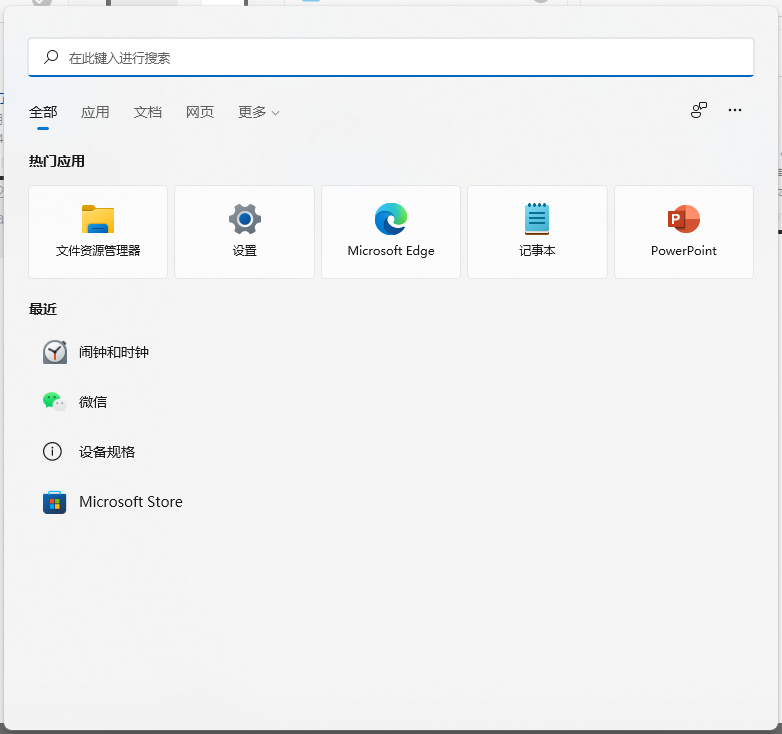The image size is (782, 734).
Task: Launch Microsoft Edge from top apps
Action: [x=391, y=232]
